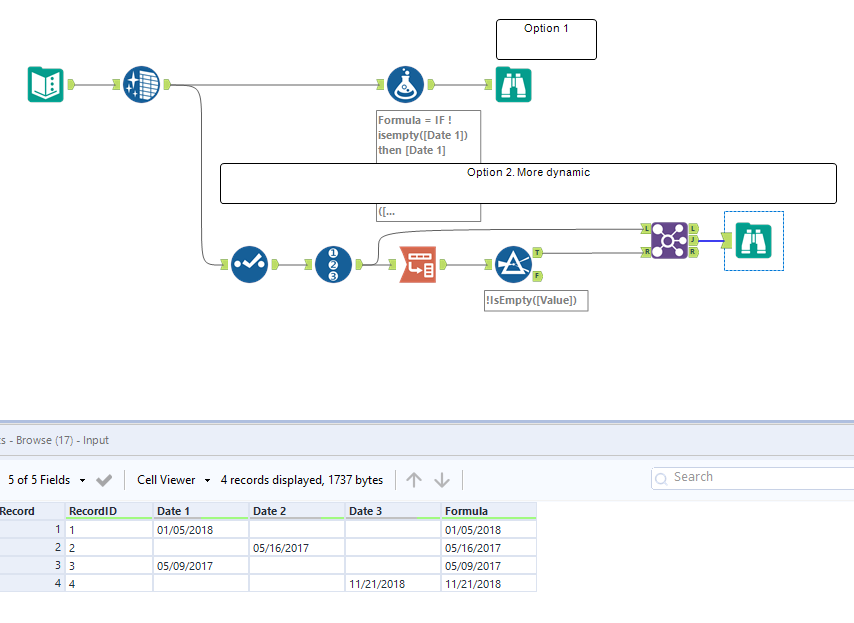Click the Option 1 comment box
The image size is (854, 623).
pyautogui.click(x=546, y=38)
